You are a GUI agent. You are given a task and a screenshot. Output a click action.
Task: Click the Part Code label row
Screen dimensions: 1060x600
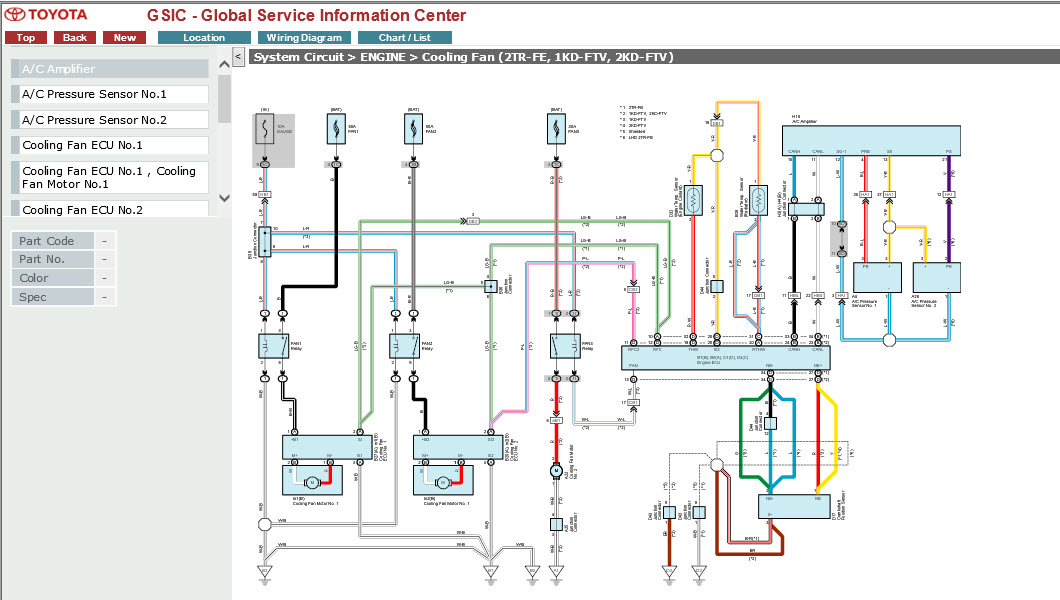point(53,241)
